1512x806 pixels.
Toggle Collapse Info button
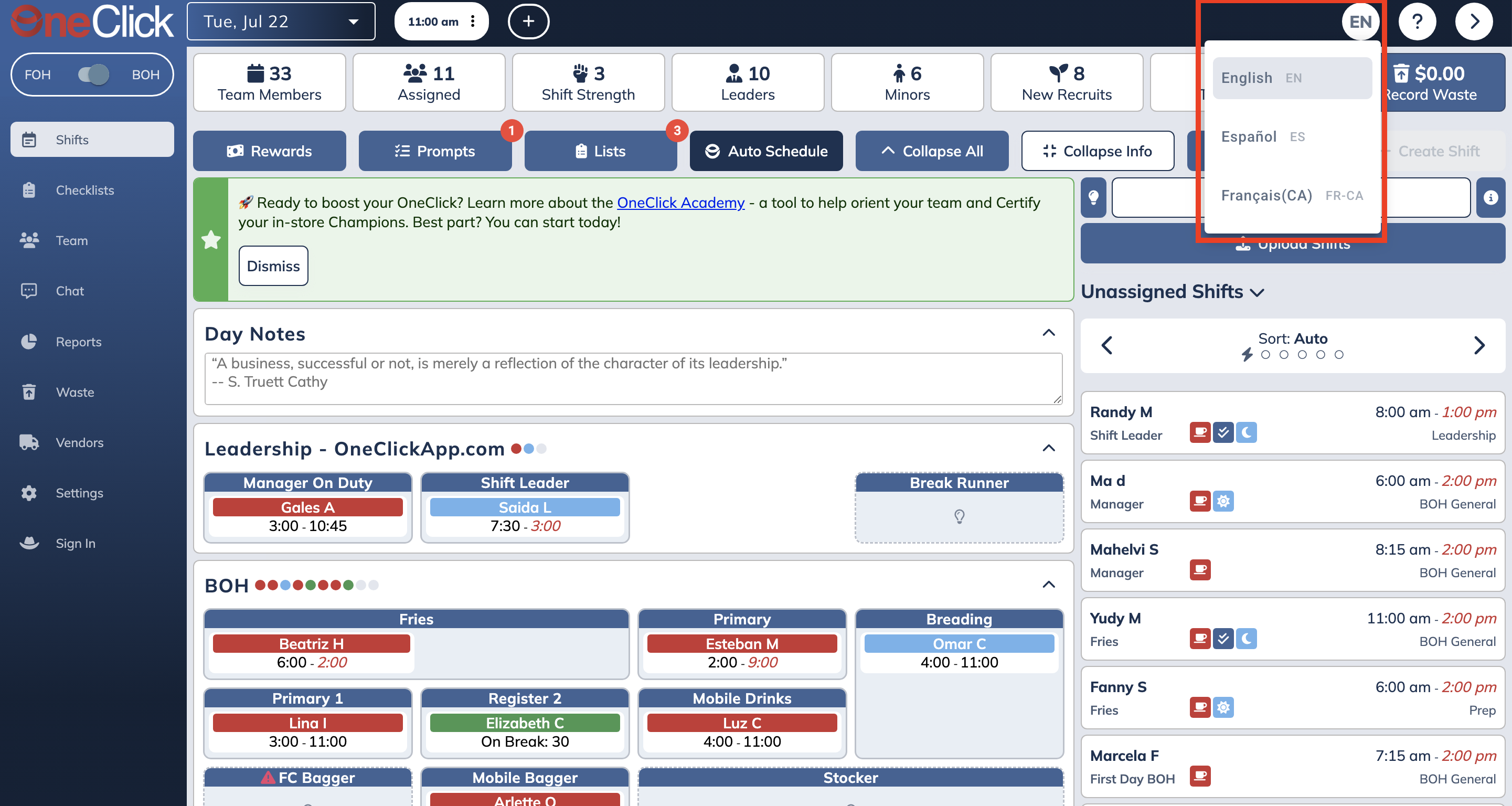tap(1098, 152)
